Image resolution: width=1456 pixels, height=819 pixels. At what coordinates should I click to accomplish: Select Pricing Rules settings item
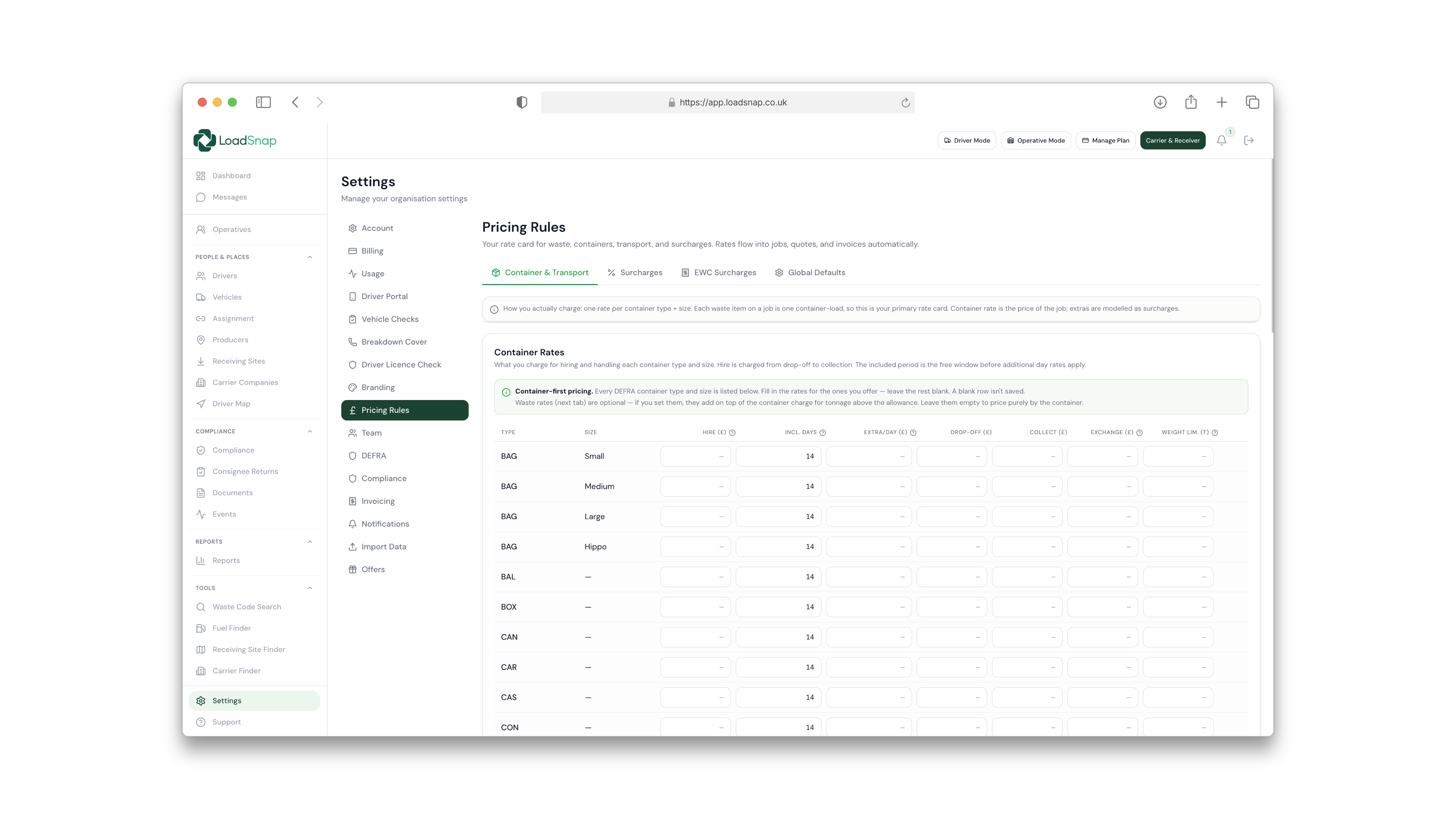click(x=405, y=410)
